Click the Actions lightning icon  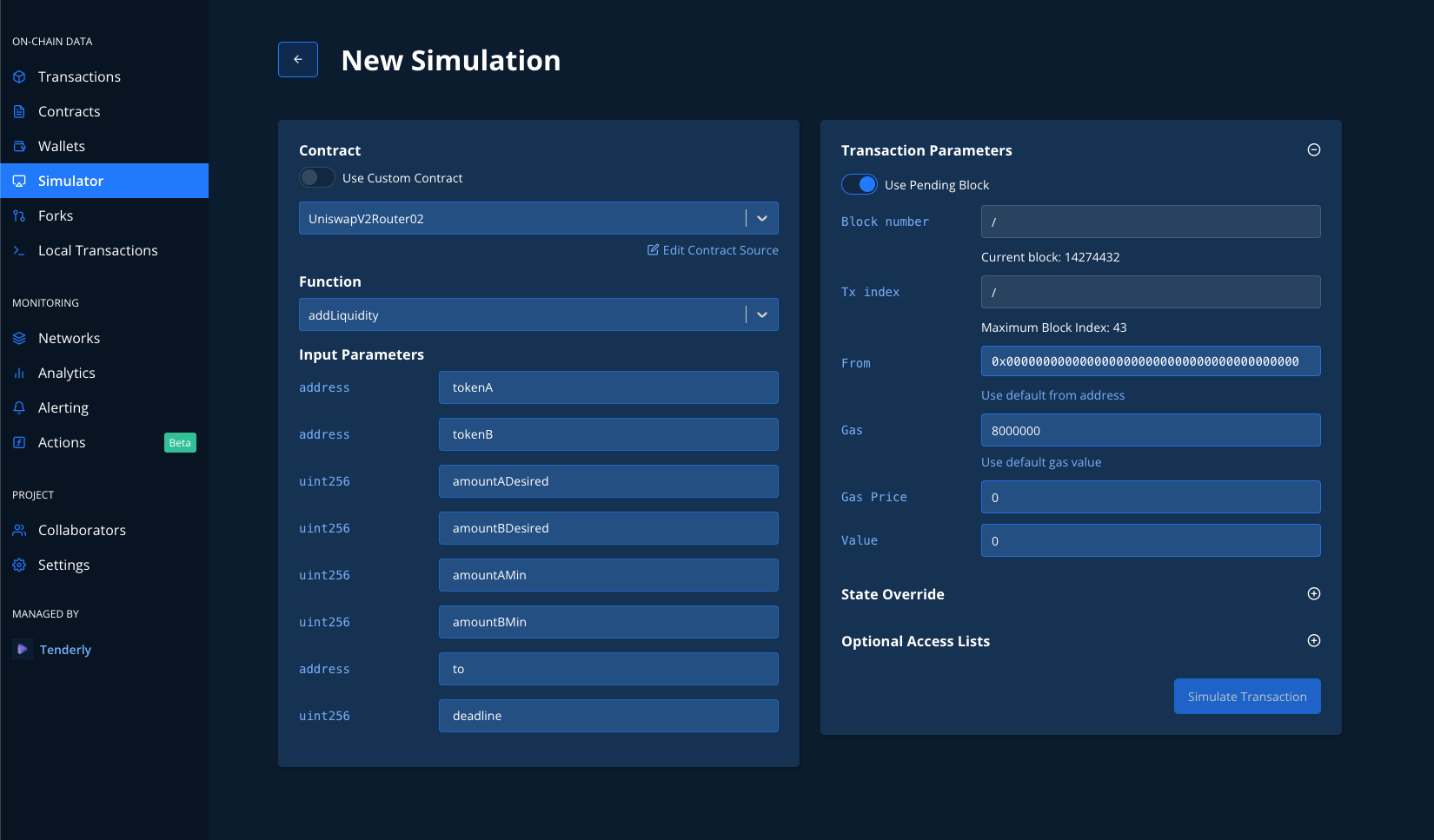click(19, 442)
